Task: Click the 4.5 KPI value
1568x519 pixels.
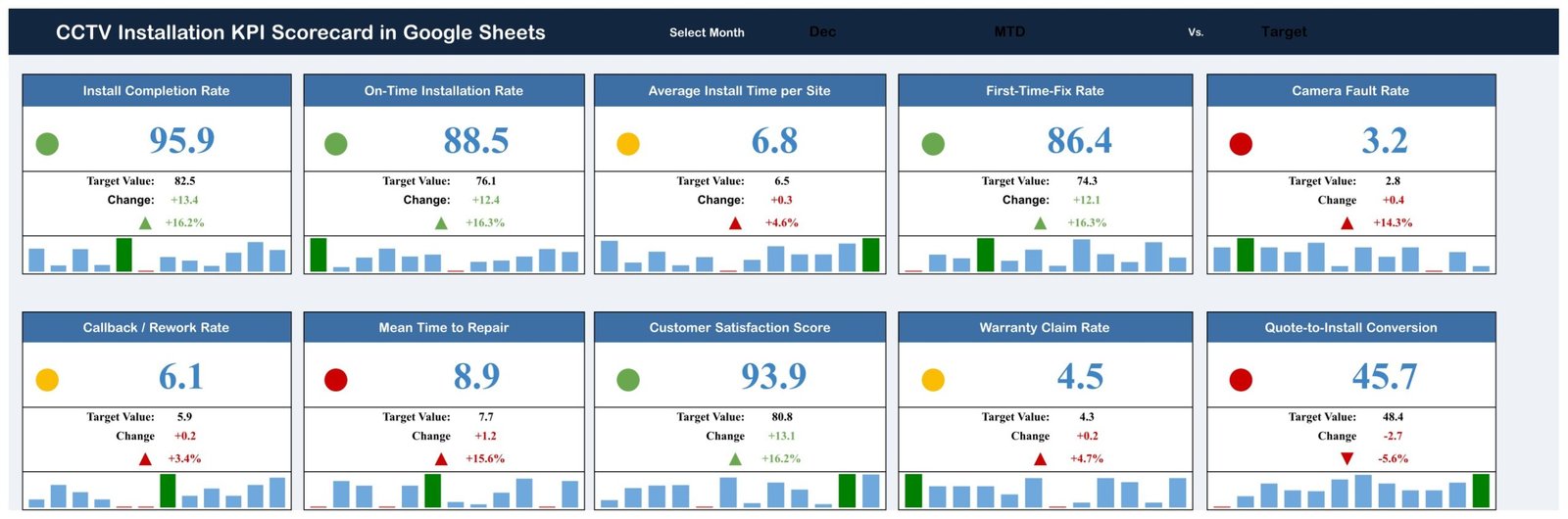Action: (1080, 377)
